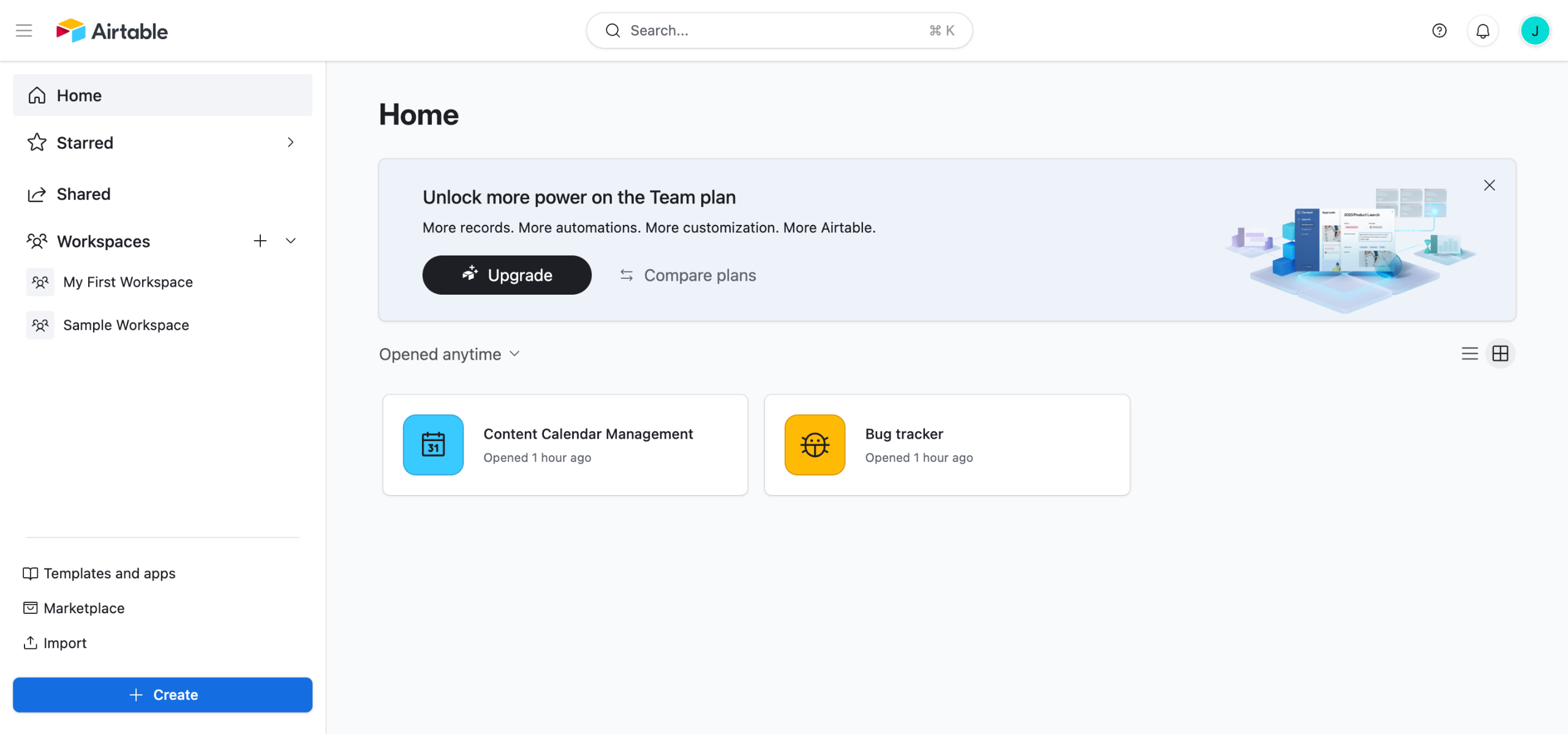Open the Bug tracker bug icon
Viewport: 1568px width, 734px height.
815,445
